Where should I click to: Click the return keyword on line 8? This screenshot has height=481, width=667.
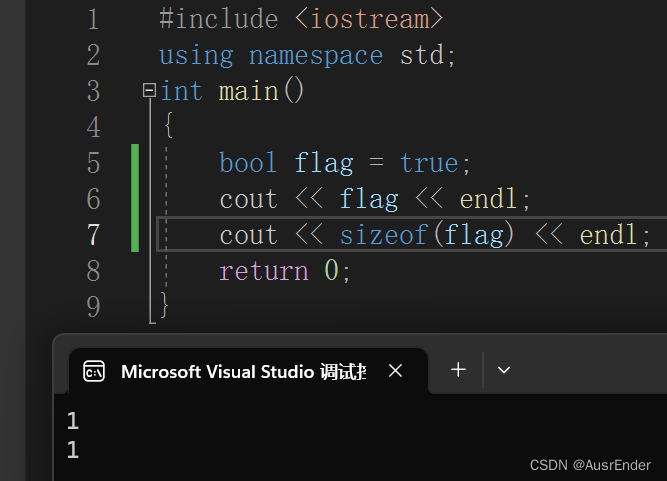point(264,271)
